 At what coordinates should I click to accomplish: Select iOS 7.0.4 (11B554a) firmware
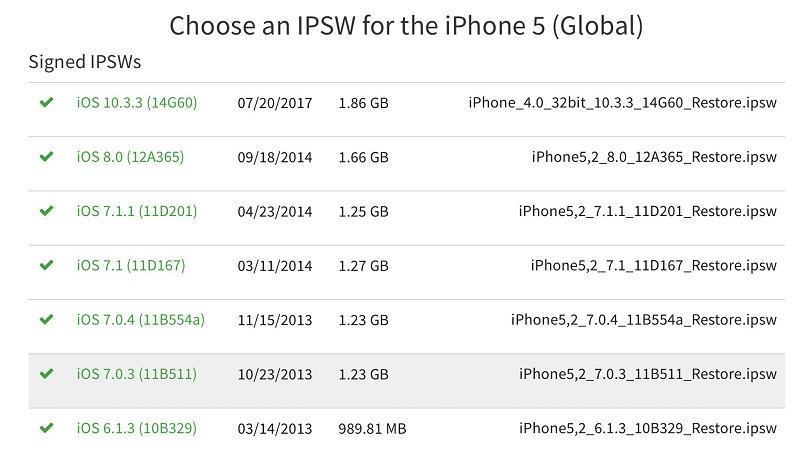click(x=141, y=320)
